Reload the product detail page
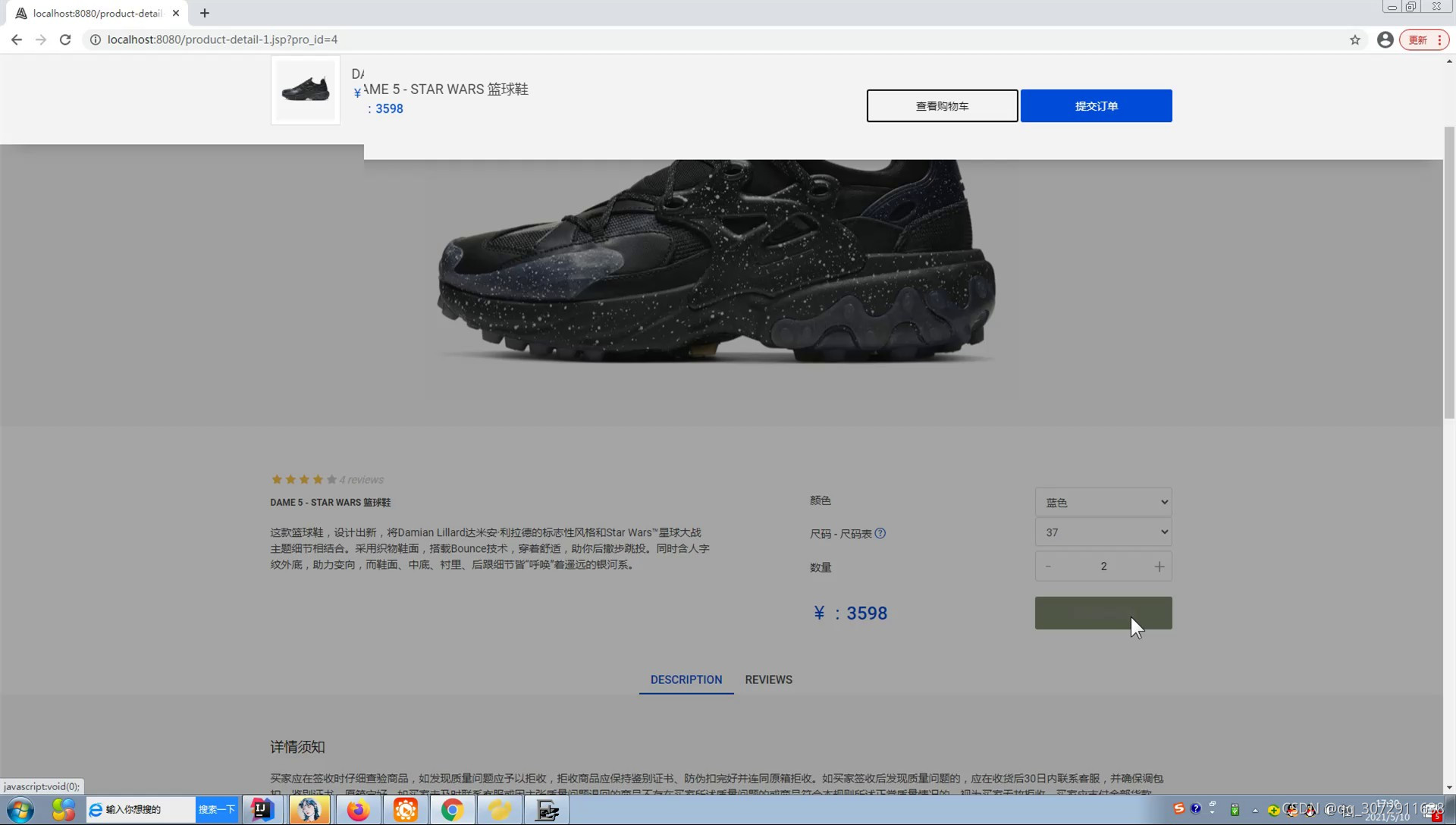The height and width of the screenshot is (825, 1456). pos(65,39)
